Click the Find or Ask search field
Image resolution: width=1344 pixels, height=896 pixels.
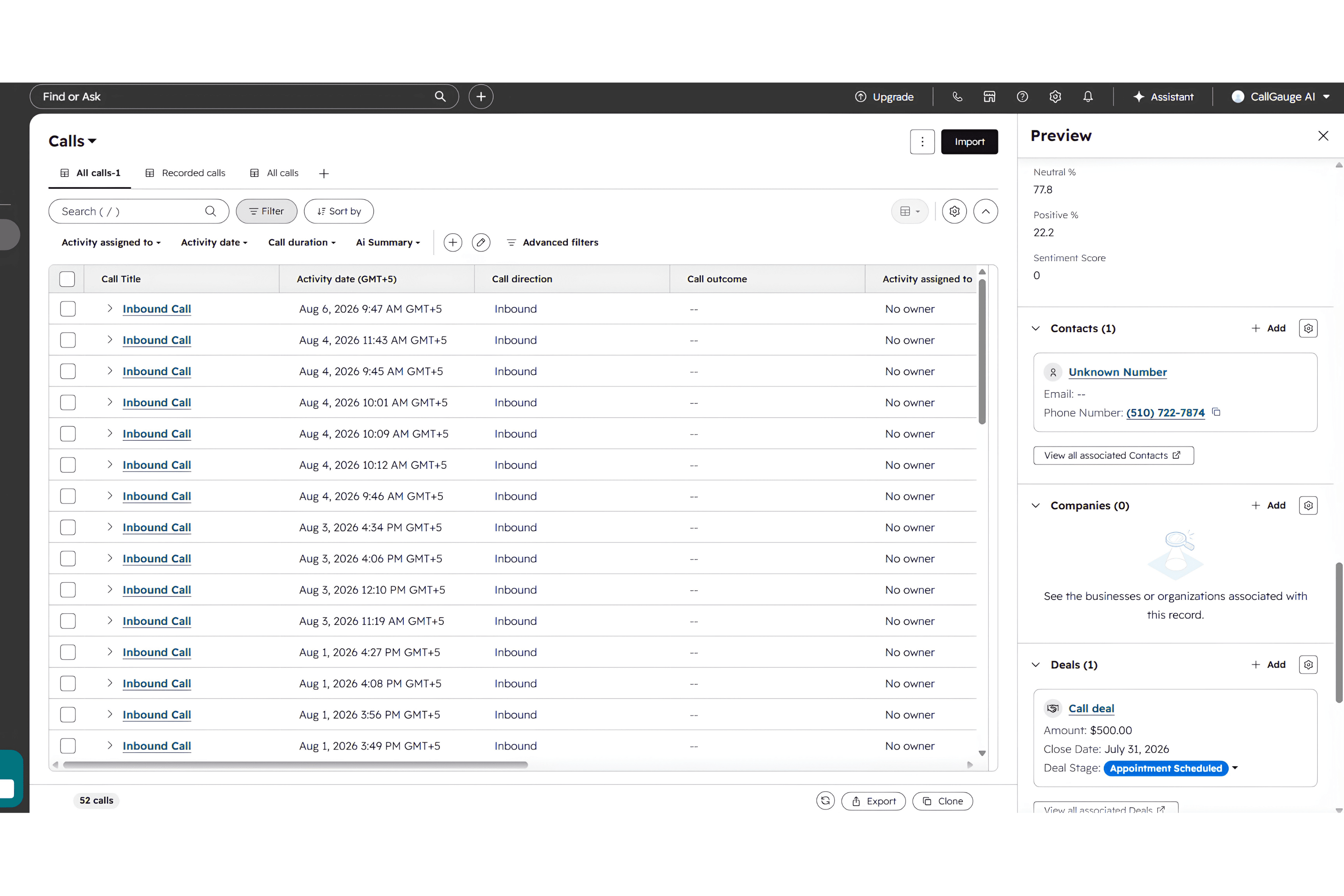(244, 97)
